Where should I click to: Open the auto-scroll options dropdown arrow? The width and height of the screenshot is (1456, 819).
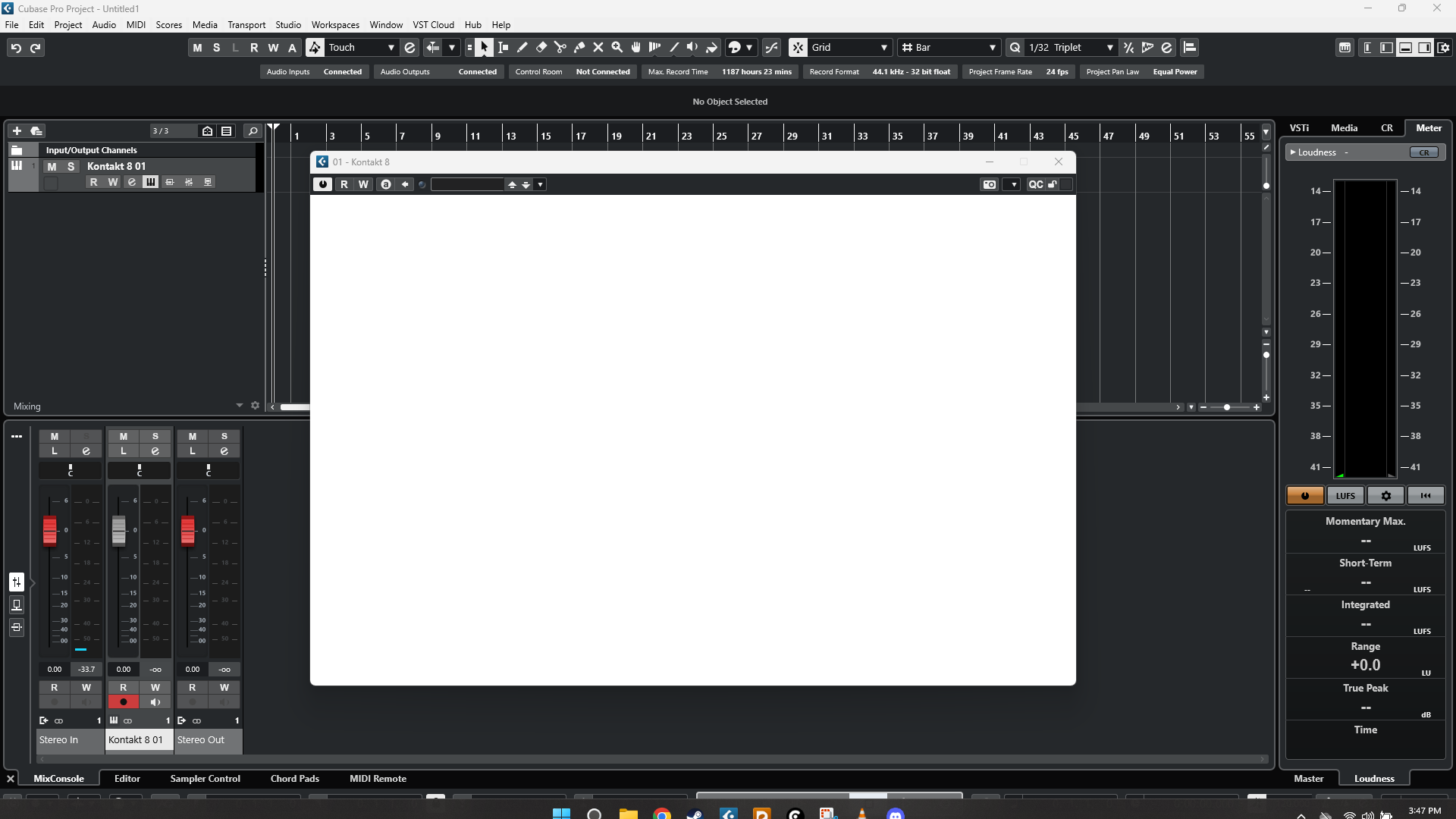[x=452, y=47]
